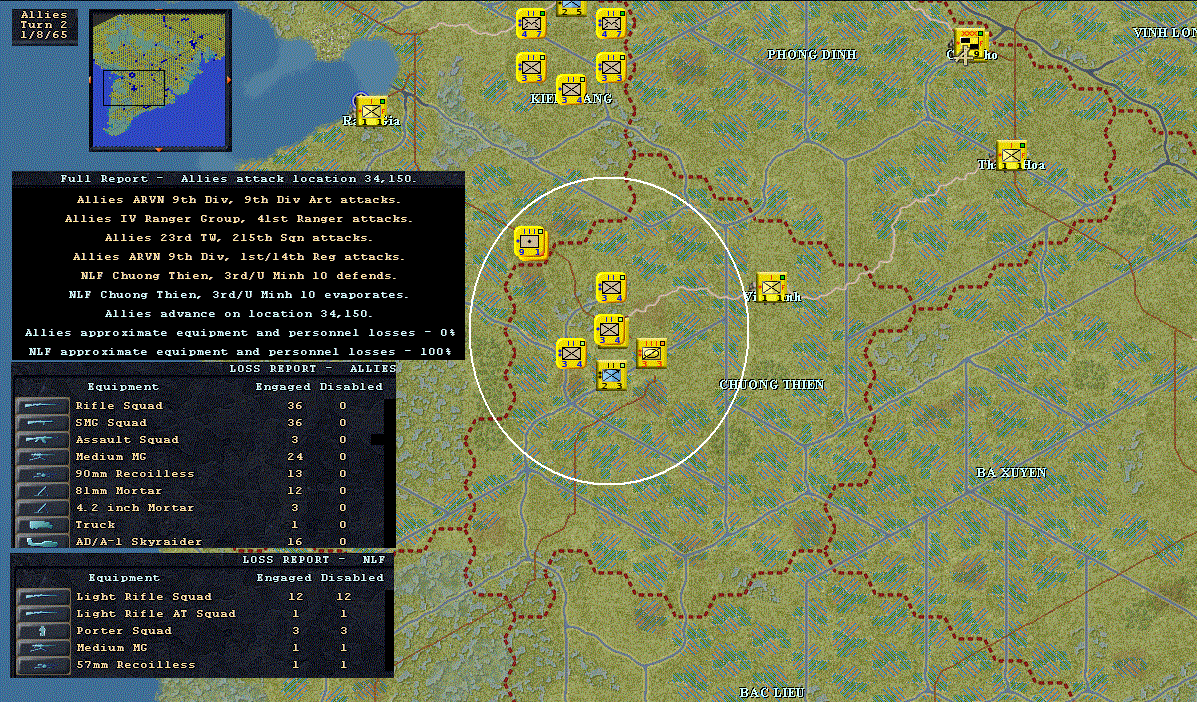
Task: Click the Assault Squad equipment icon
Action: pyautogui.click(x=43, y=440)
